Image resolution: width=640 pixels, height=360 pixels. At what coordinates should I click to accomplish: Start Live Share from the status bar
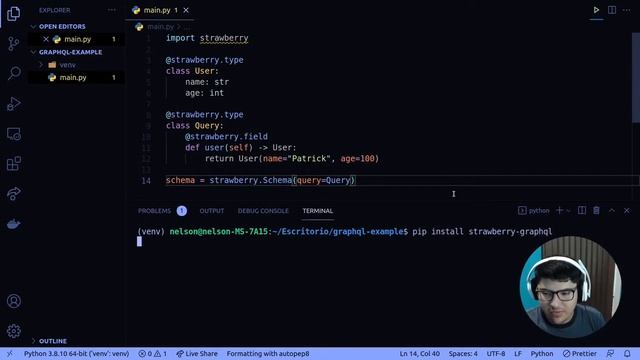(x=197, y=353)
